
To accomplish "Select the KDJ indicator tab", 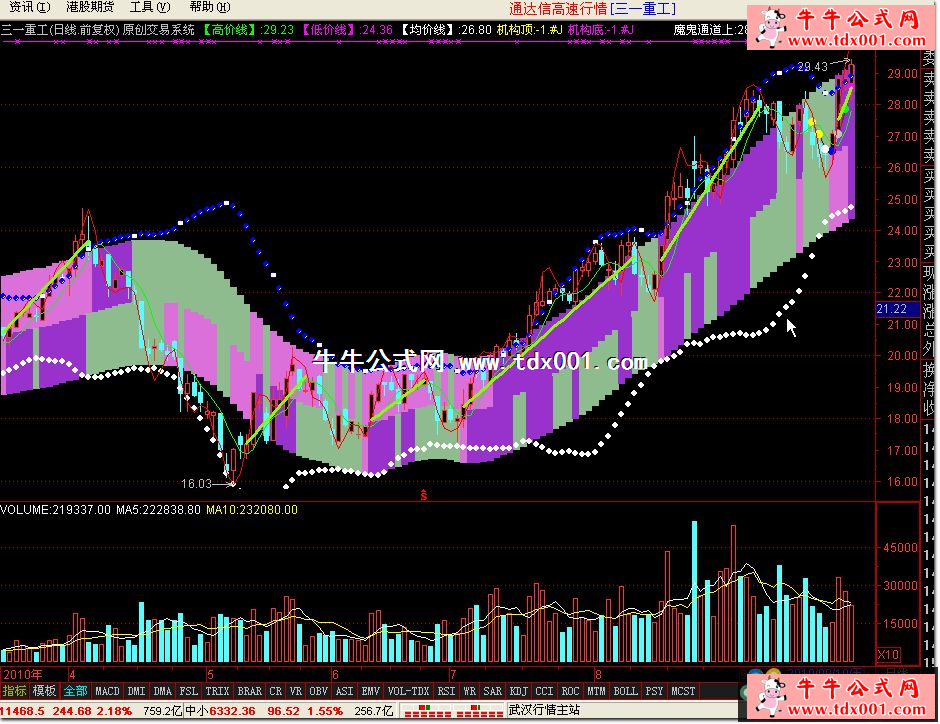I will (519, 691).
